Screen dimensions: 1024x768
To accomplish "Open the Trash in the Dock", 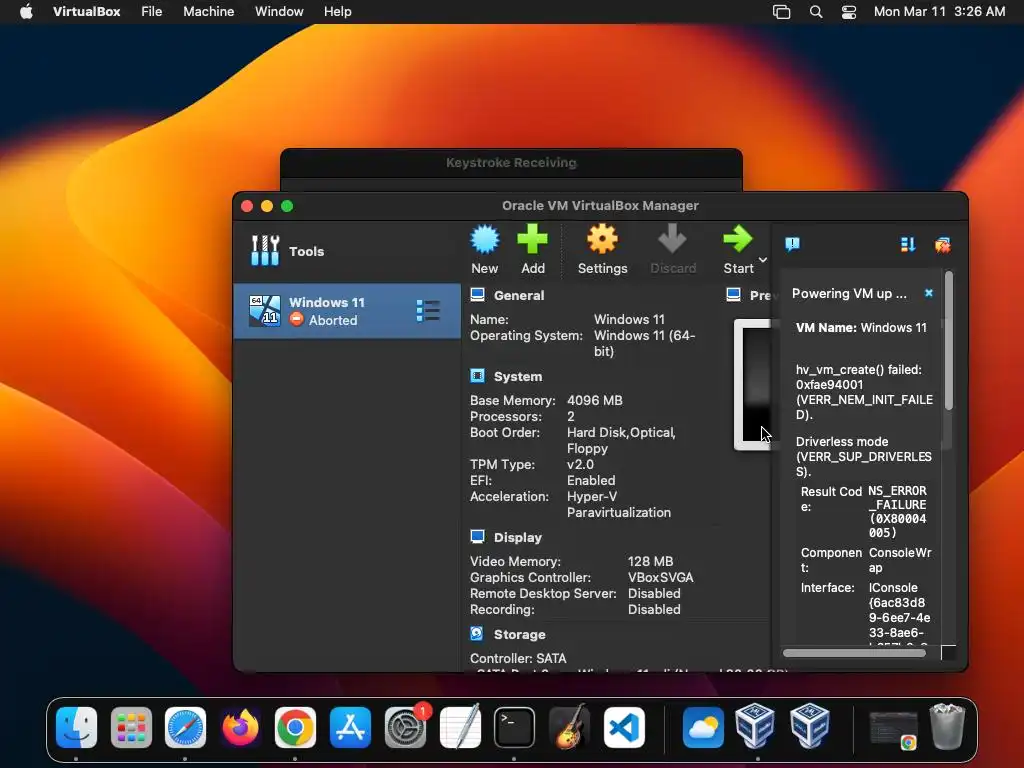I will point(947,726).
